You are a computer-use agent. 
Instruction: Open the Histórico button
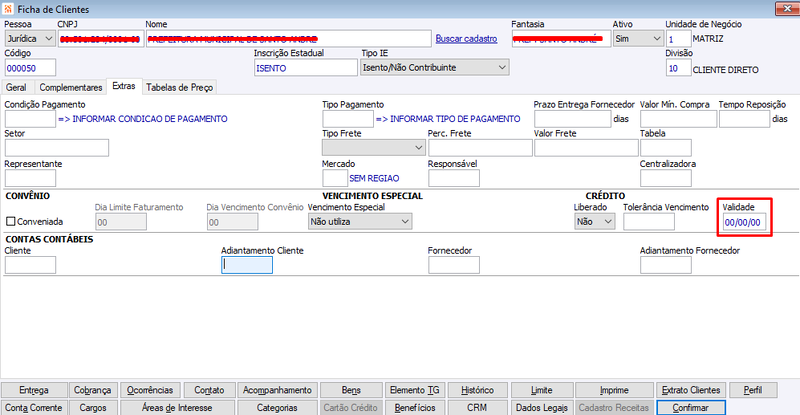click(x=478, y=390)
